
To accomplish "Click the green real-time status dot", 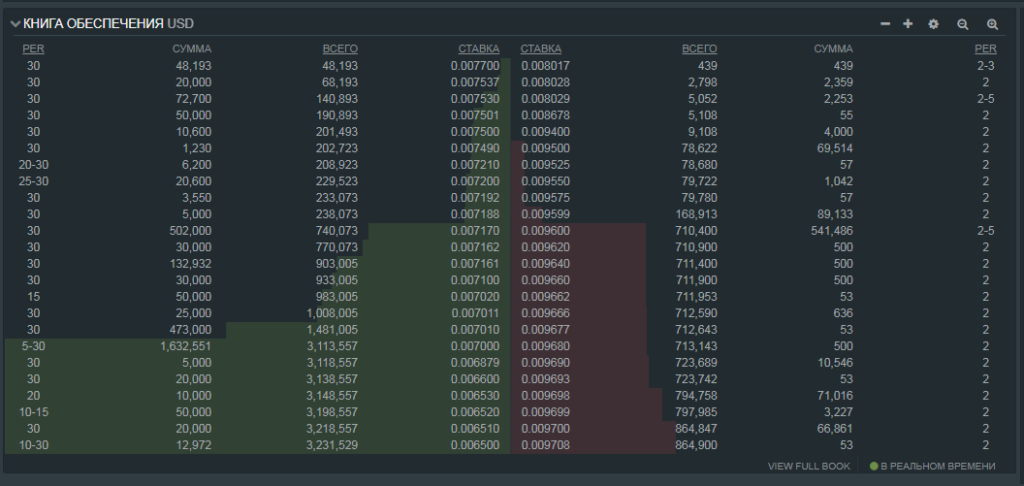I will [874, 466].
